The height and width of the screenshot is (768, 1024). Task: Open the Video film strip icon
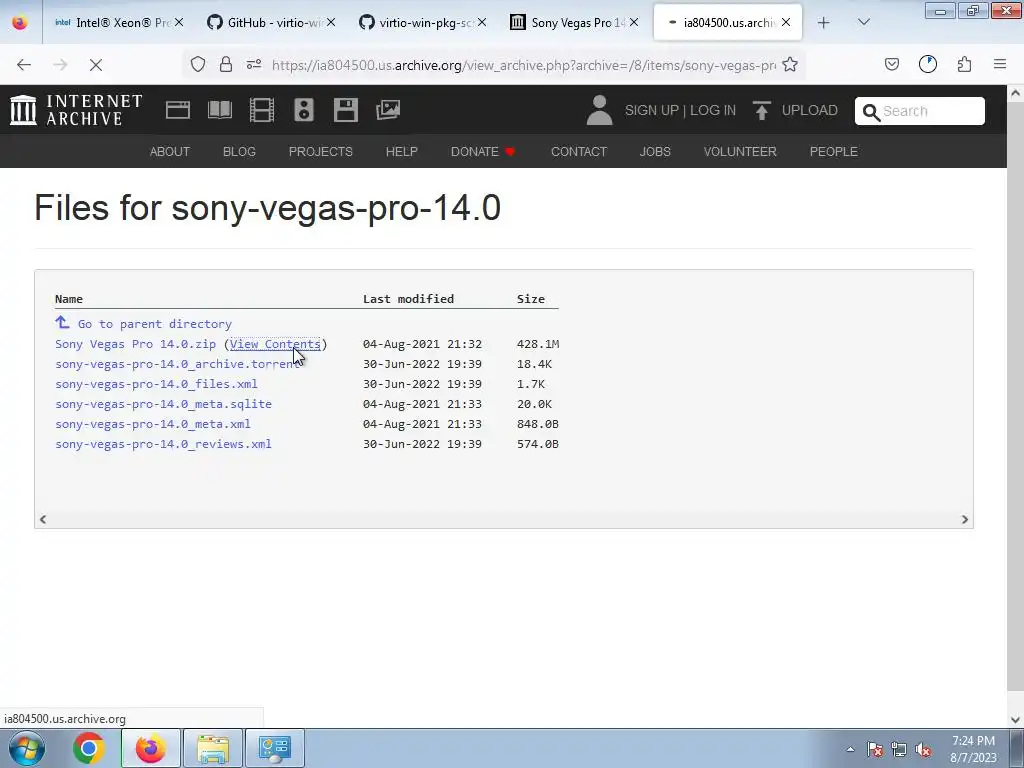[x=262, y=110]
